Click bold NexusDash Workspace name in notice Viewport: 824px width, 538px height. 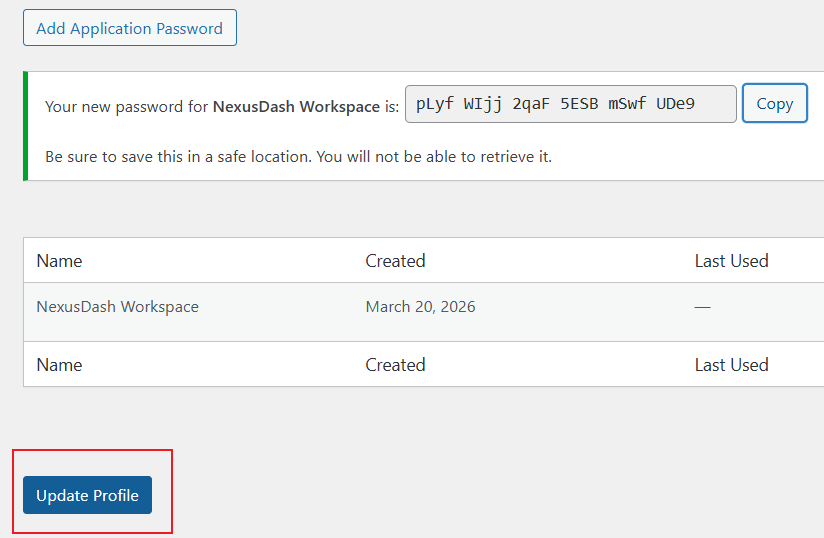click(x=296, y=107)
